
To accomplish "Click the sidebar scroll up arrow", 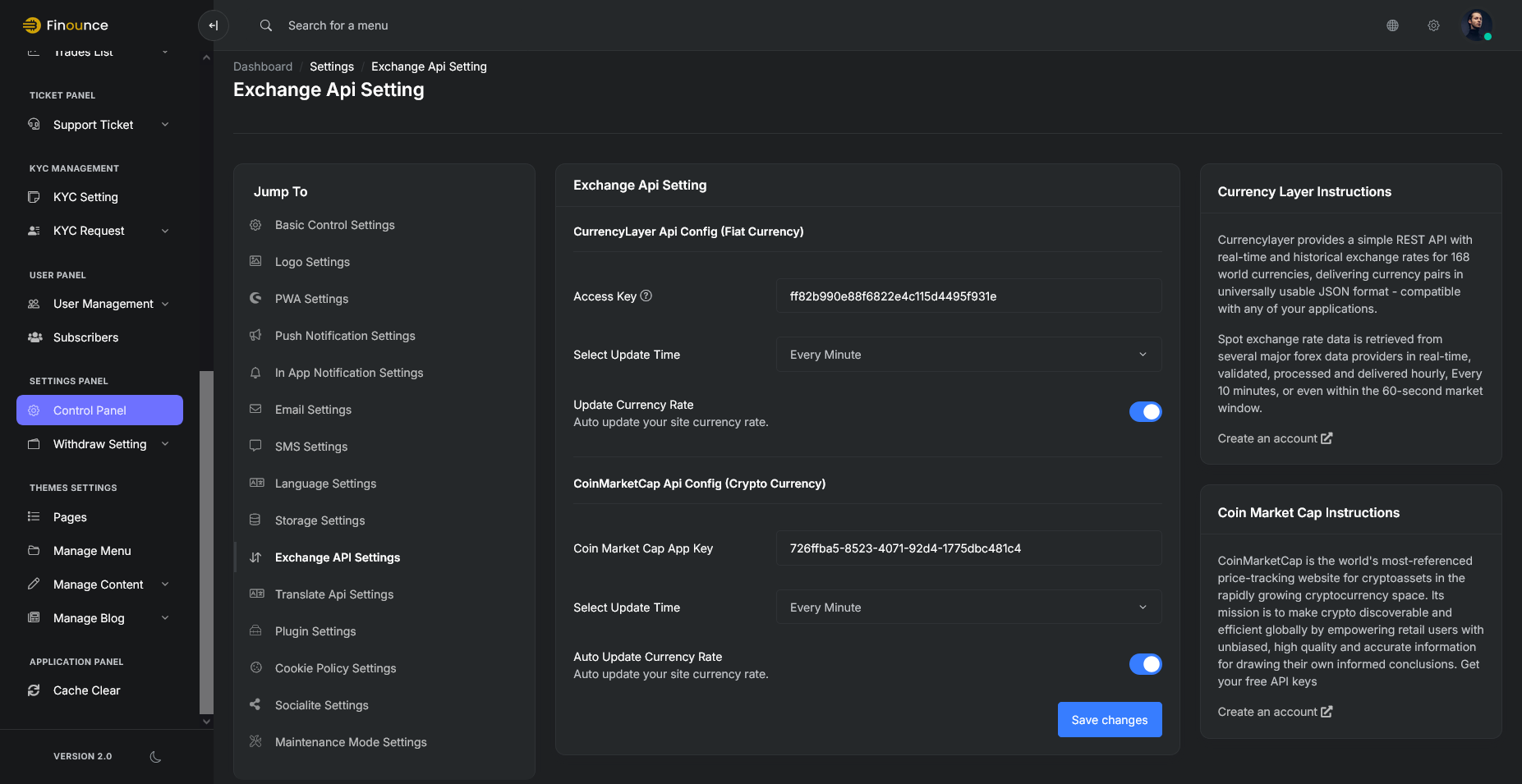I will pos(206,57).
